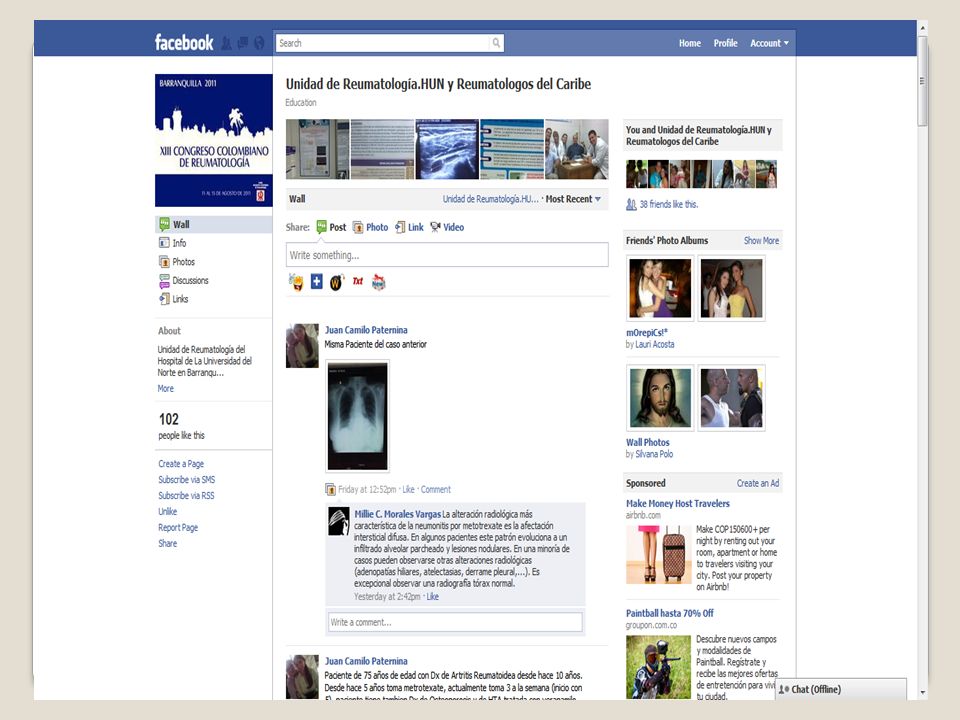The width and height of the screenshot is (960, 720).
Task: Click Share link in left sidebar
Action: coord(167,543)
